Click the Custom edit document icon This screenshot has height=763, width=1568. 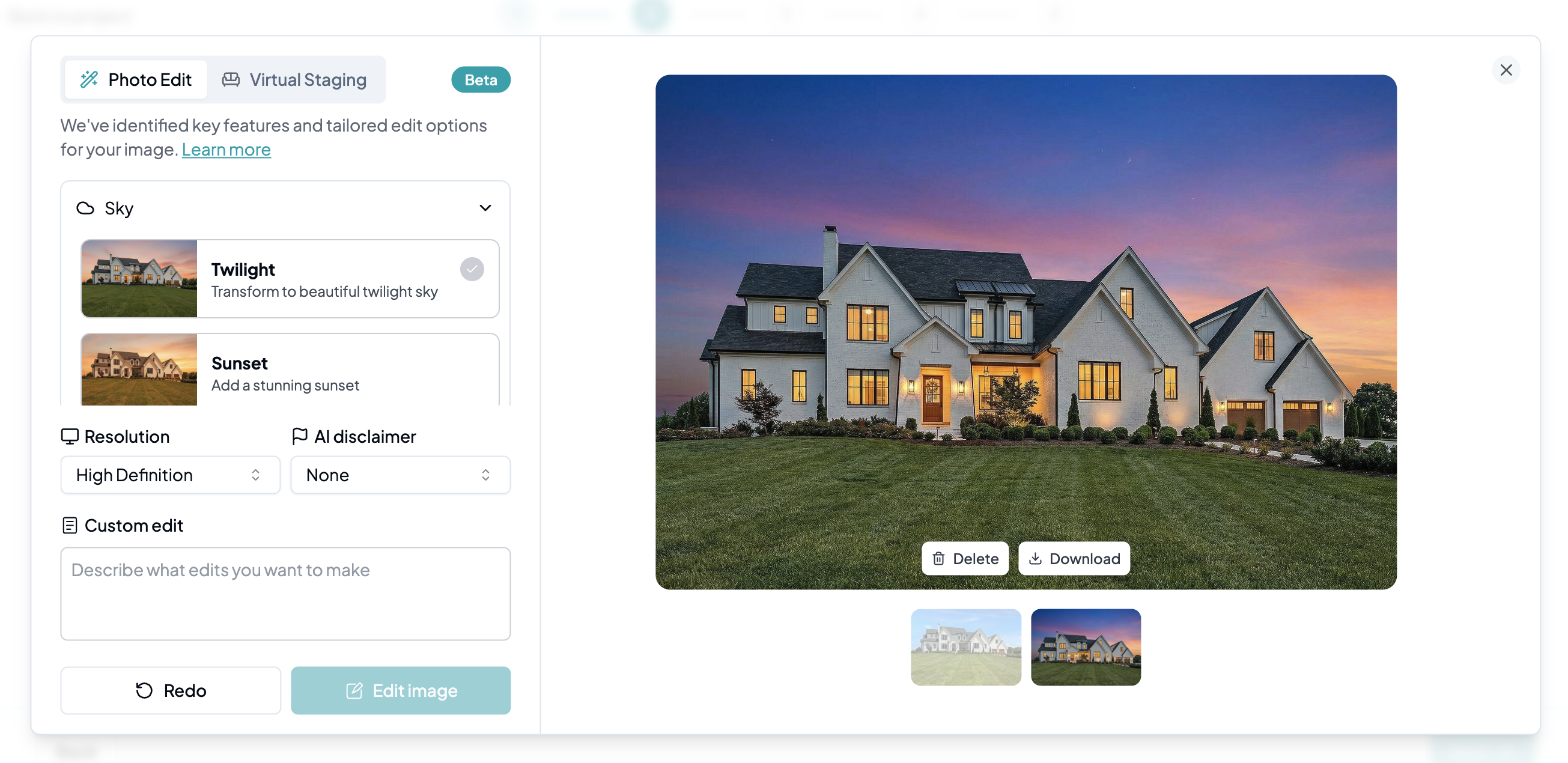70,525
